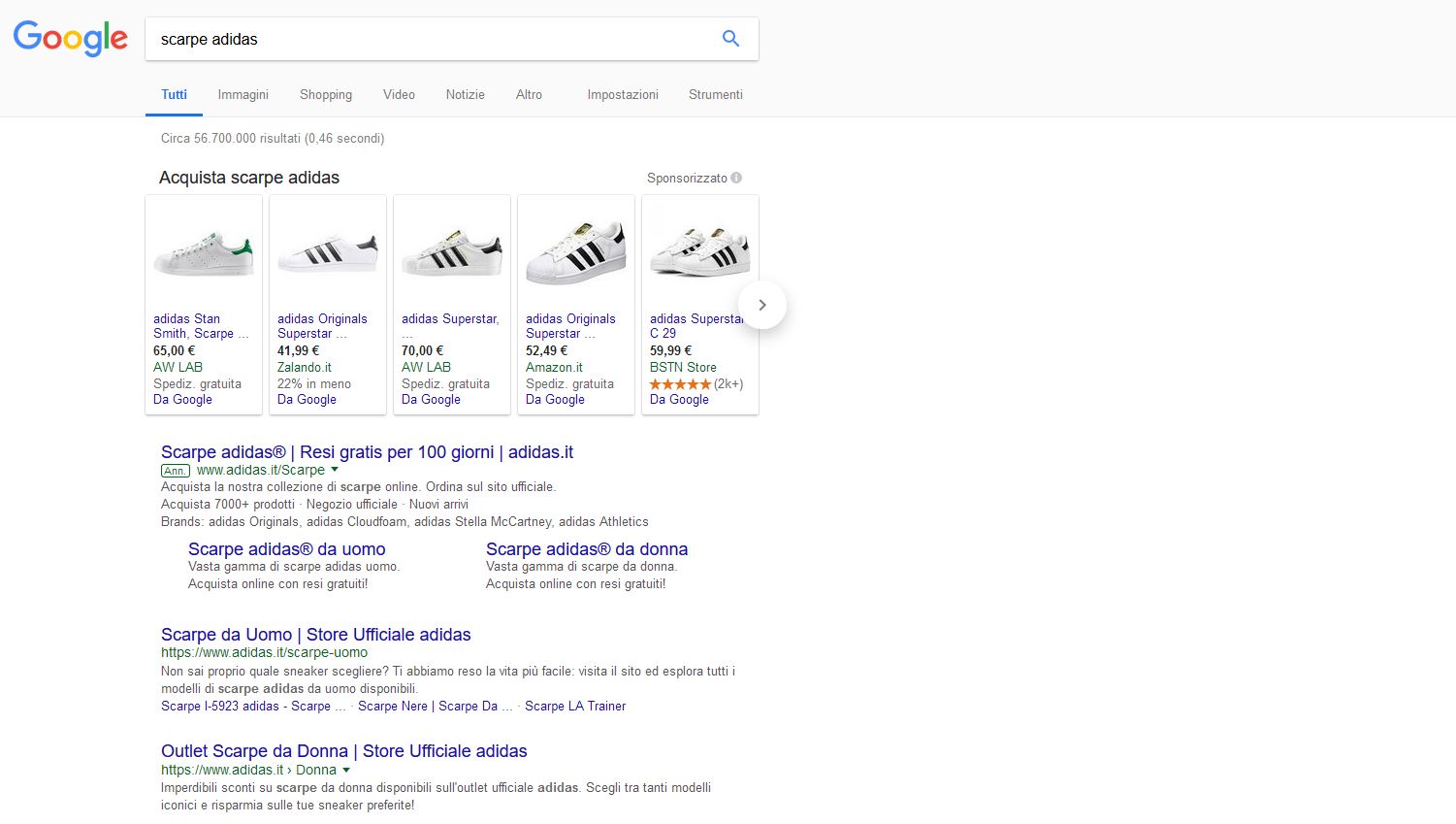Expand arrow next to www.adidas.it/Scarpe
Image resolution: width=1456 pixels, height=824 pixels.
click(335, 470)
